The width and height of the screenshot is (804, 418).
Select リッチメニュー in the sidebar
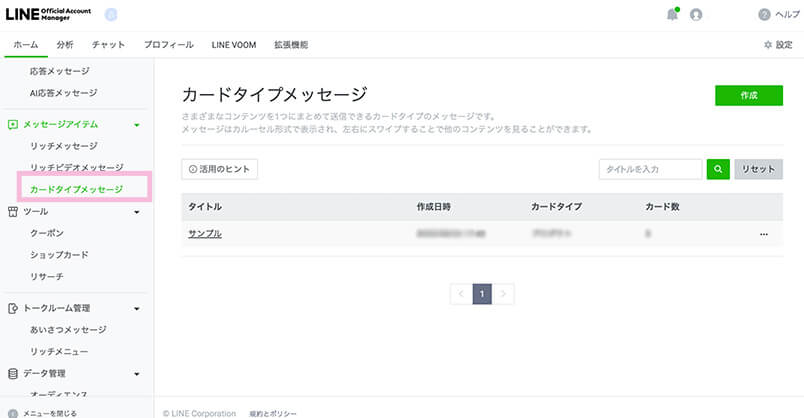59,351
